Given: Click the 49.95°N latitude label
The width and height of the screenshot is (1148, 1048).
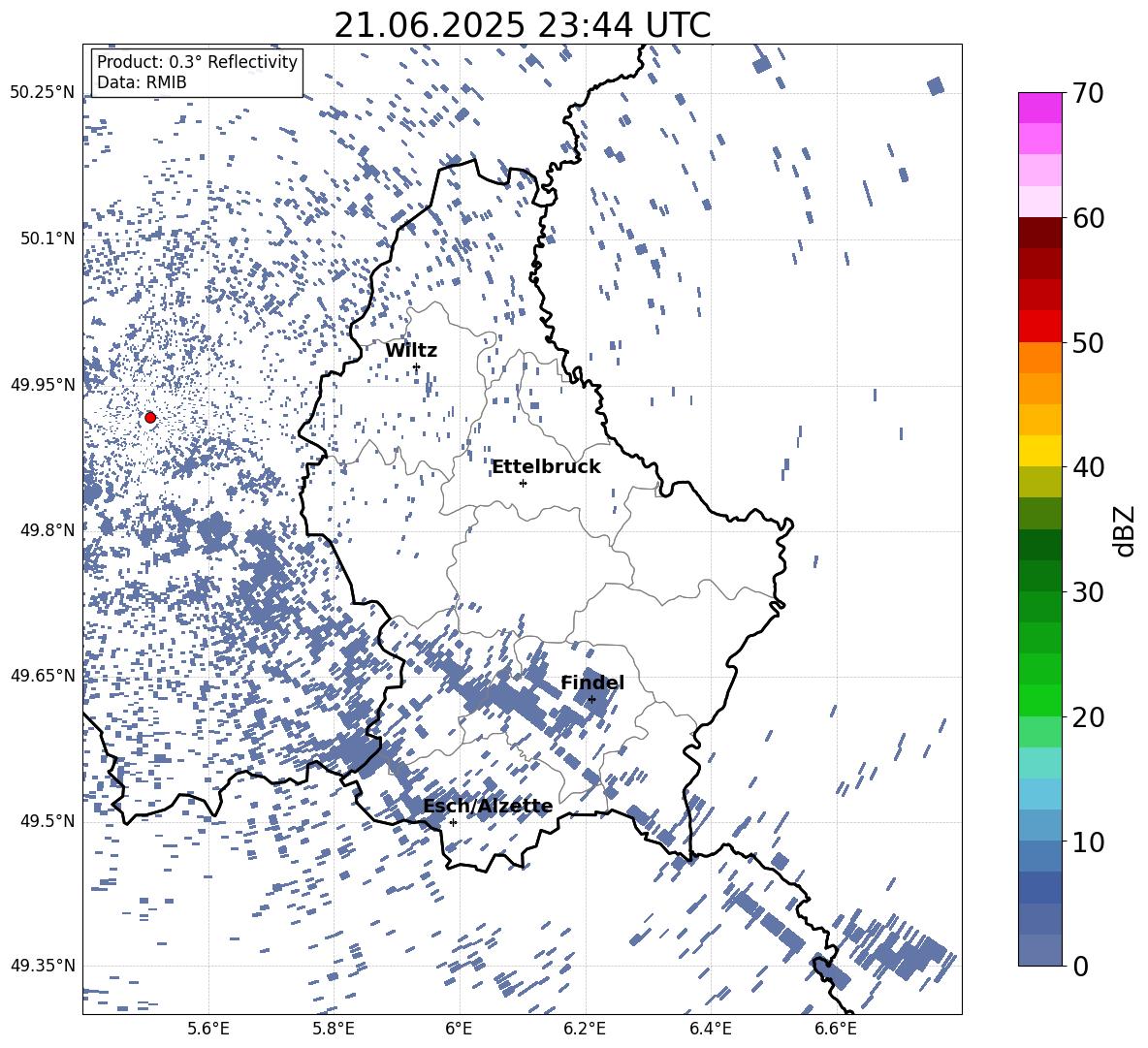Looking at the screenshot, I should 44,385.
